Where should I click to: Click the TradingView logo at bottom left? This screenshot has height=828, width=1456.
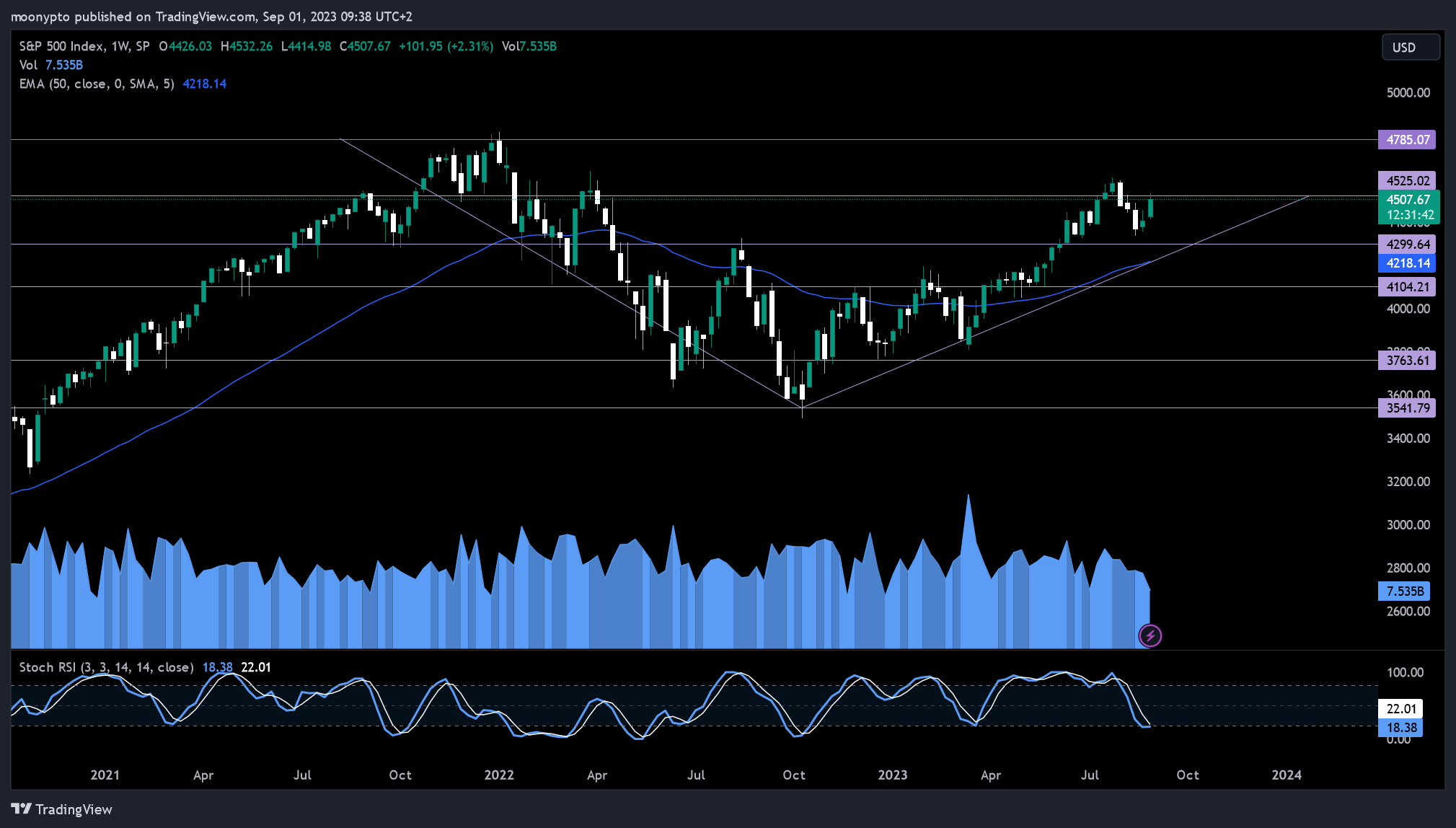(62, 809)
